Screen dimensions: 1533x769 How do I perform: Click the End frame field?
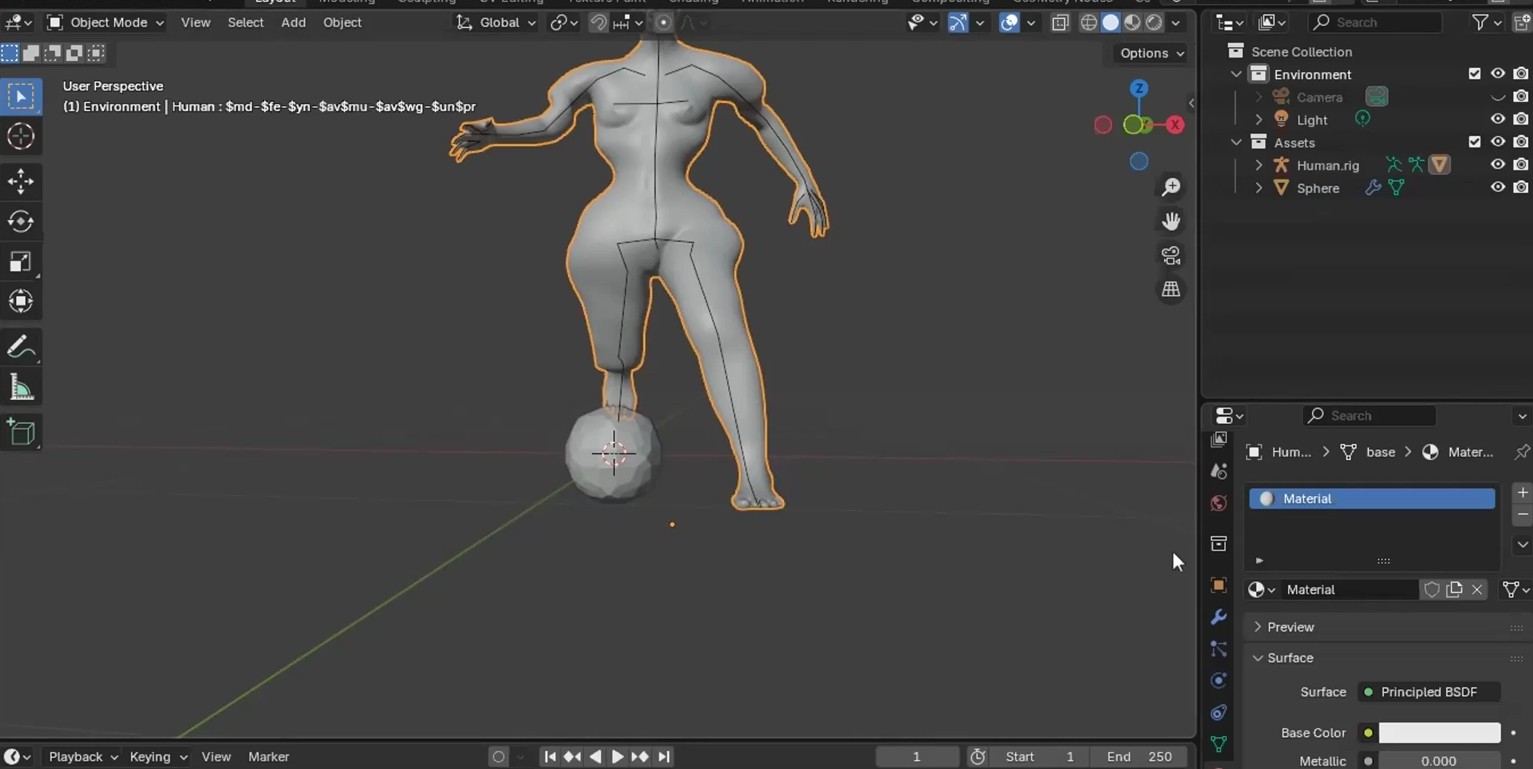point(1140,757)
